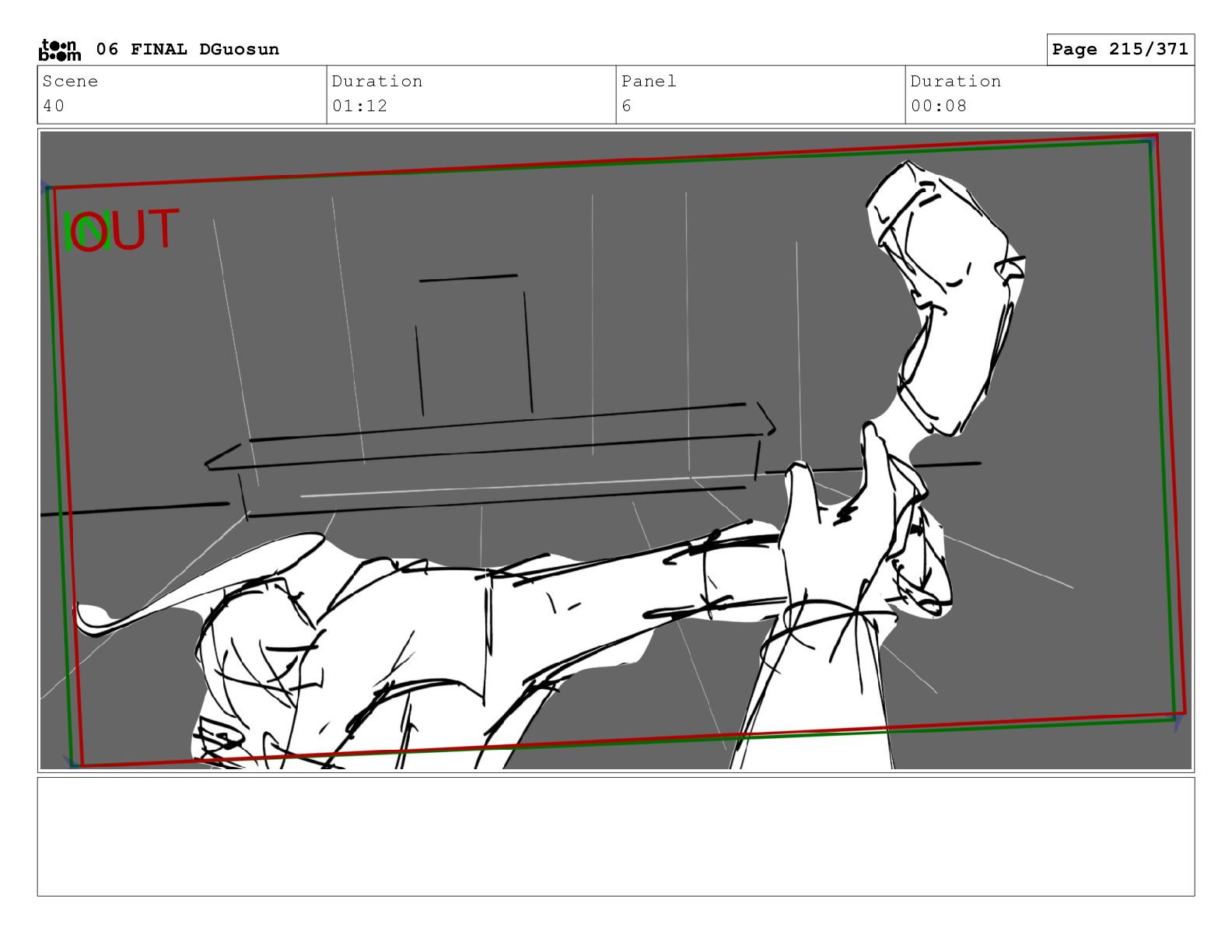
Task: Select the project title '06 FINAL DGuosun'
Action: [187, 50]
